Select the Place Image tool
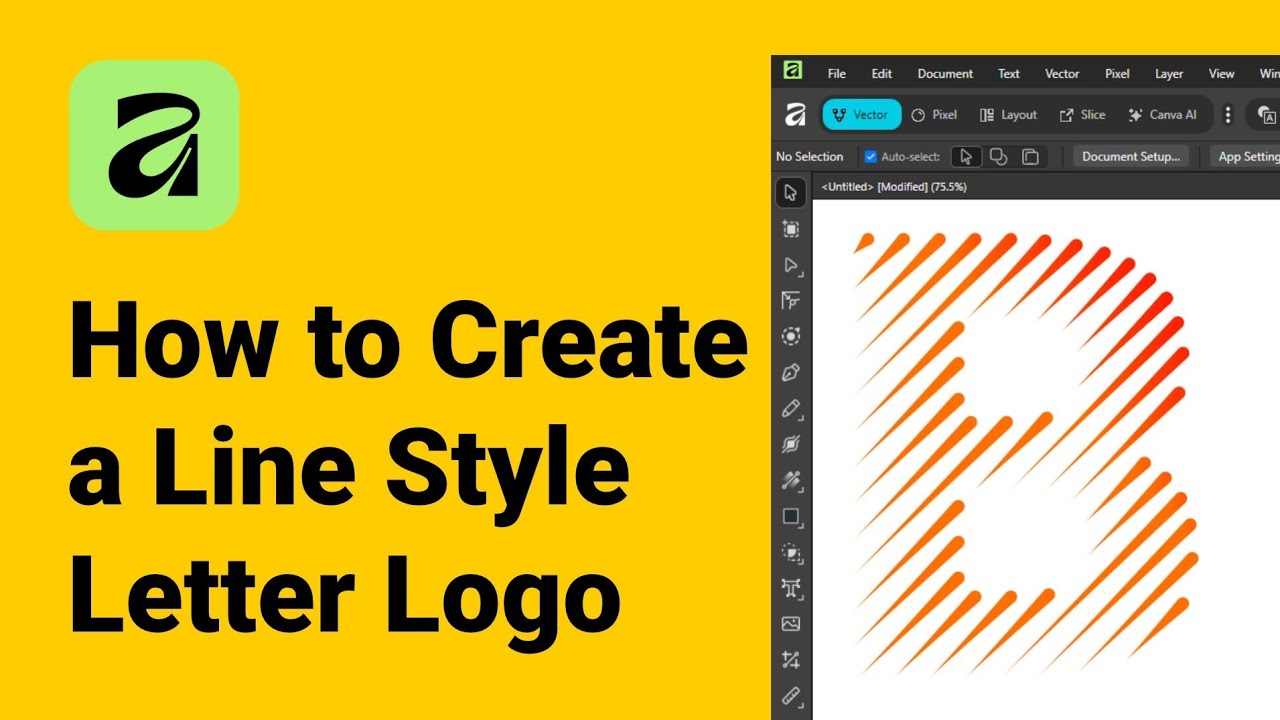Image resolution: width=1280 pixels, height=720 pixels. (791, 624)
